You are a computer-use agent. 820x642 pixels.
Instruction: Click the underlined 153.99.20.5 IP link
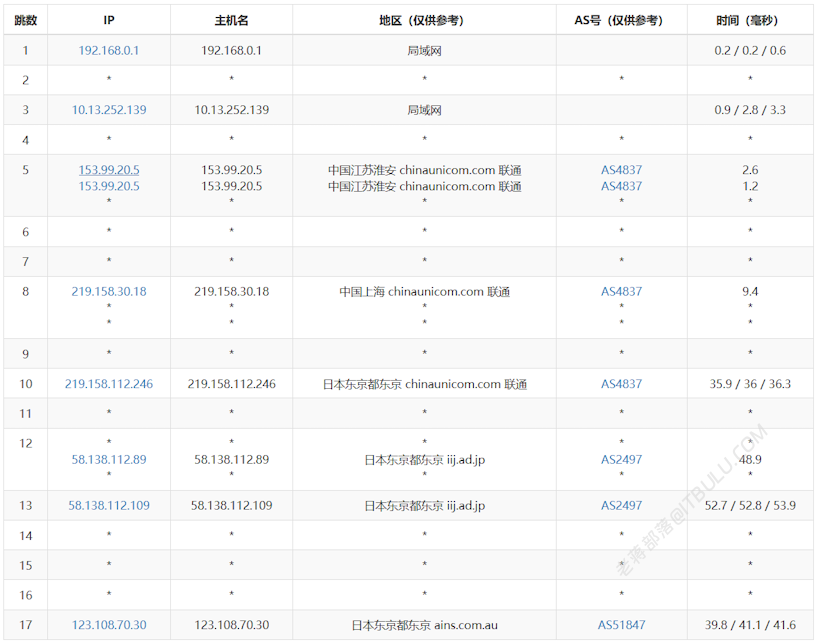click(109, 170)
